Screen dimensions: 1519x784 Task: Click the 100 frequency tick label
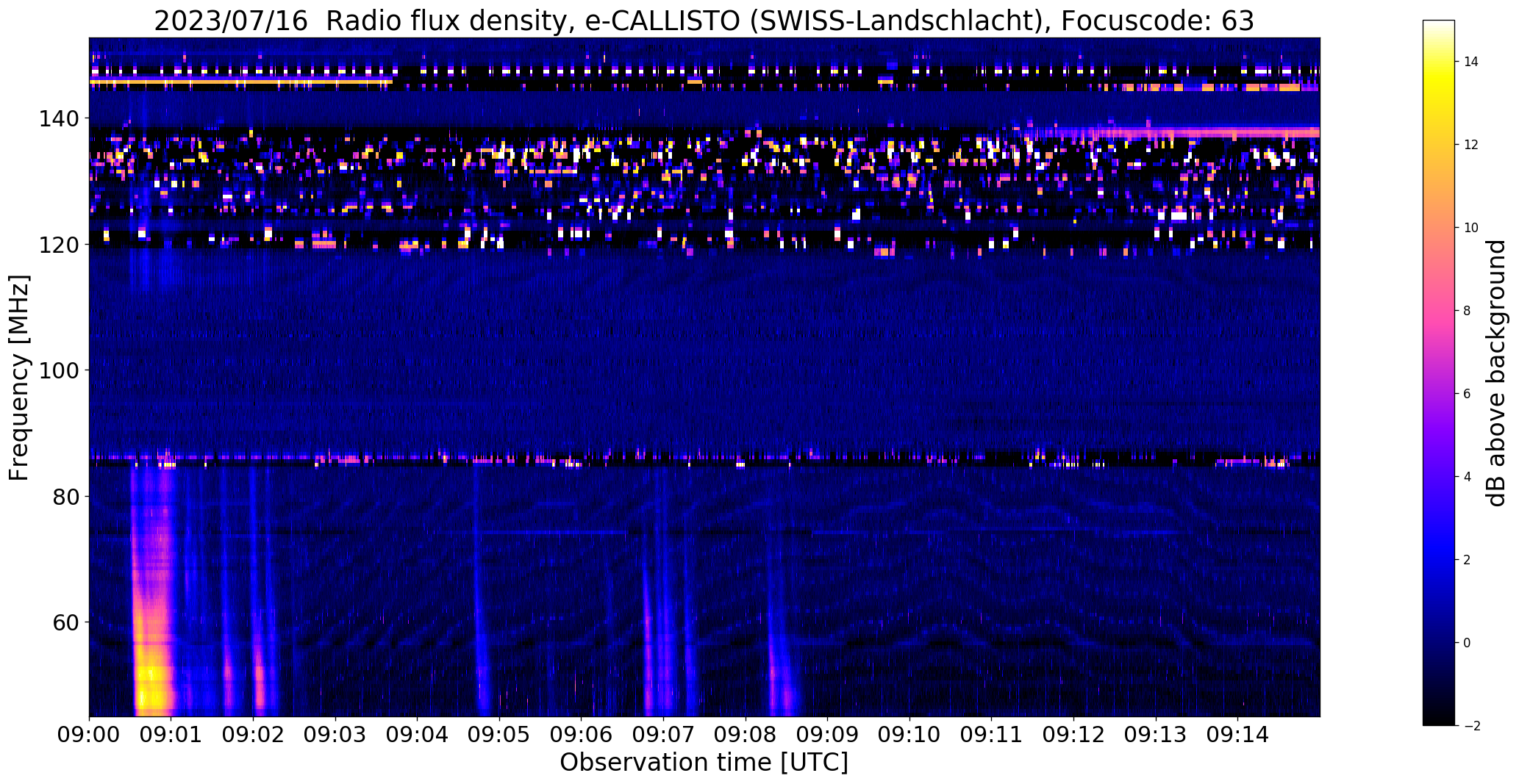60,370
